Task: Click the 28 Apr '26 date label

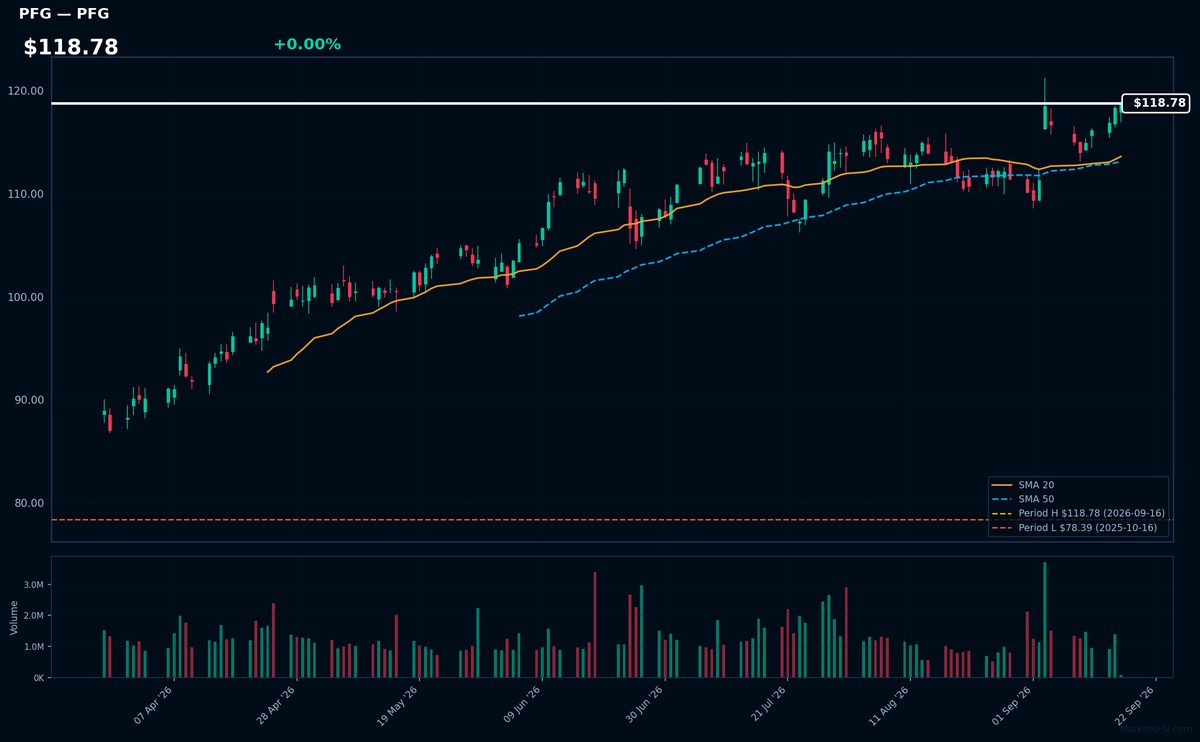Action: click(x=276, y=705)
